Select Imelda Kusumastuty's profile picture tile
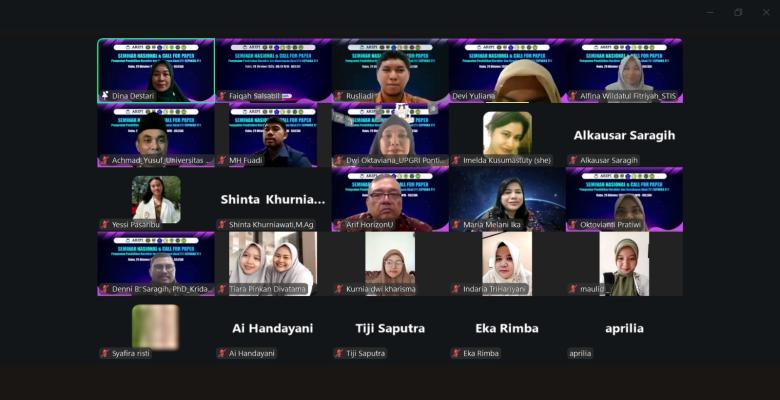 click(507, 135)
